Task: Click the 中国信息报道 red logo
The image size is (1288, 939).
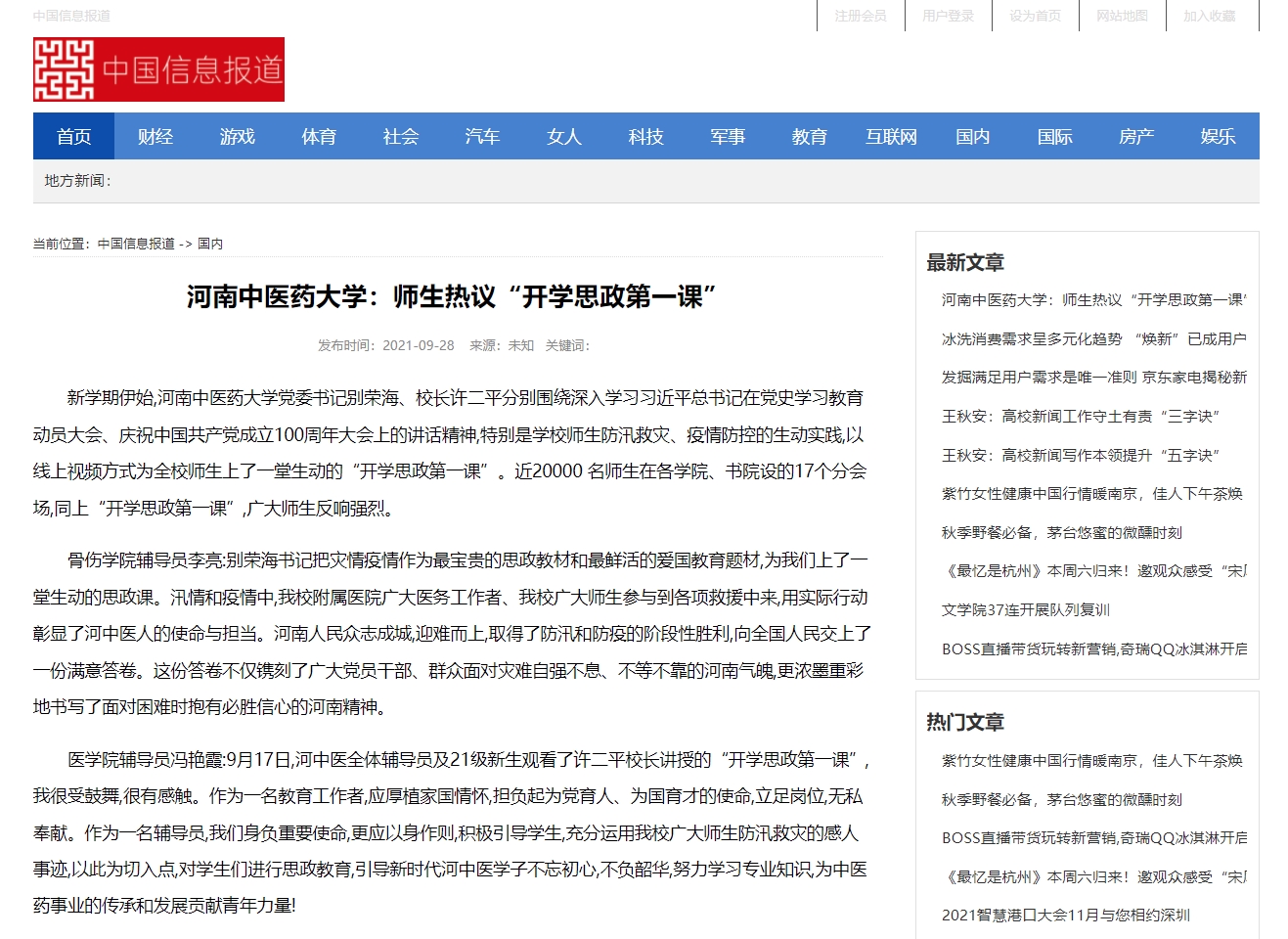Action: pyautogui.click(x=158, y=69)
